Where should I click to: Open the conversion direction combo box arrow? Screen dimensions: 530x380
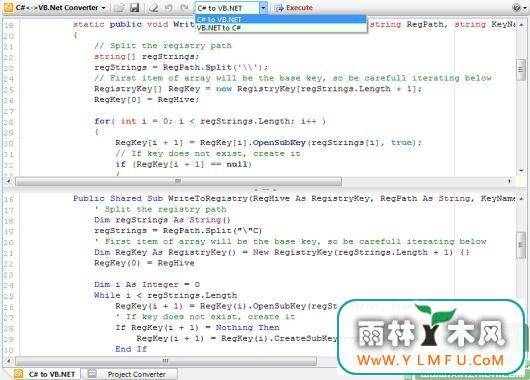[263, 8]
